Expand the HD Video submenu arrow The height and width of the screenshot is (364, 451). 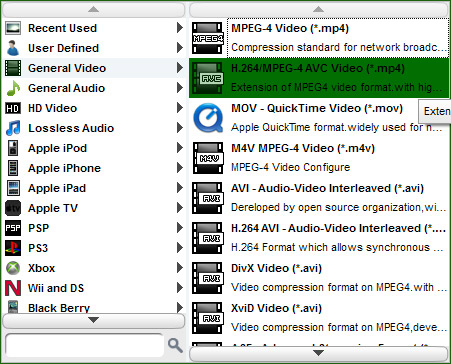(x=180, y=108)
